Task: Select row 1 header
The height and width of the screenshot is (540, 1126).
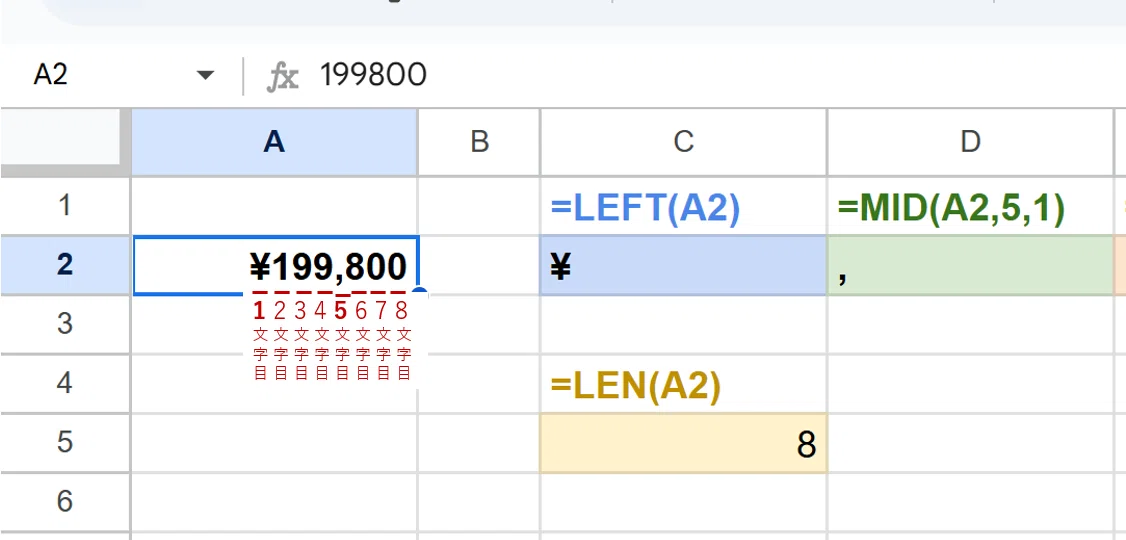Action: (65, 205)
